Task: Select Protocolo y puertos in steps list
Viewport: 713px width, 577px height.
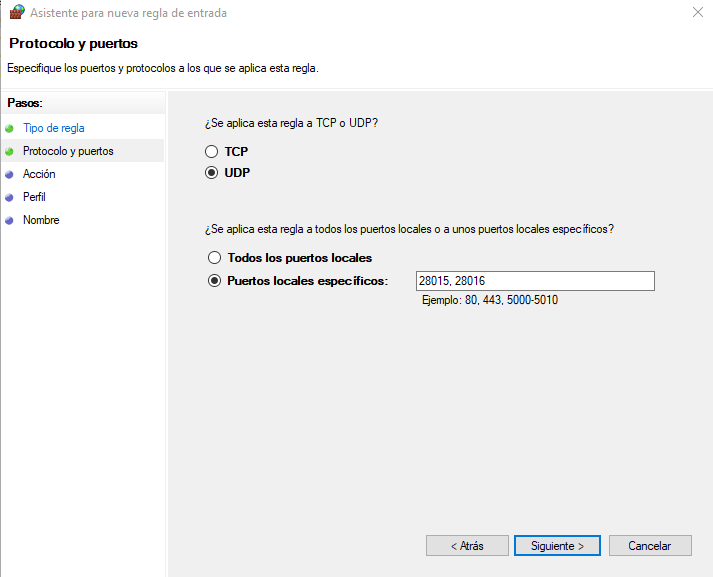Action: tap(68, 151)
